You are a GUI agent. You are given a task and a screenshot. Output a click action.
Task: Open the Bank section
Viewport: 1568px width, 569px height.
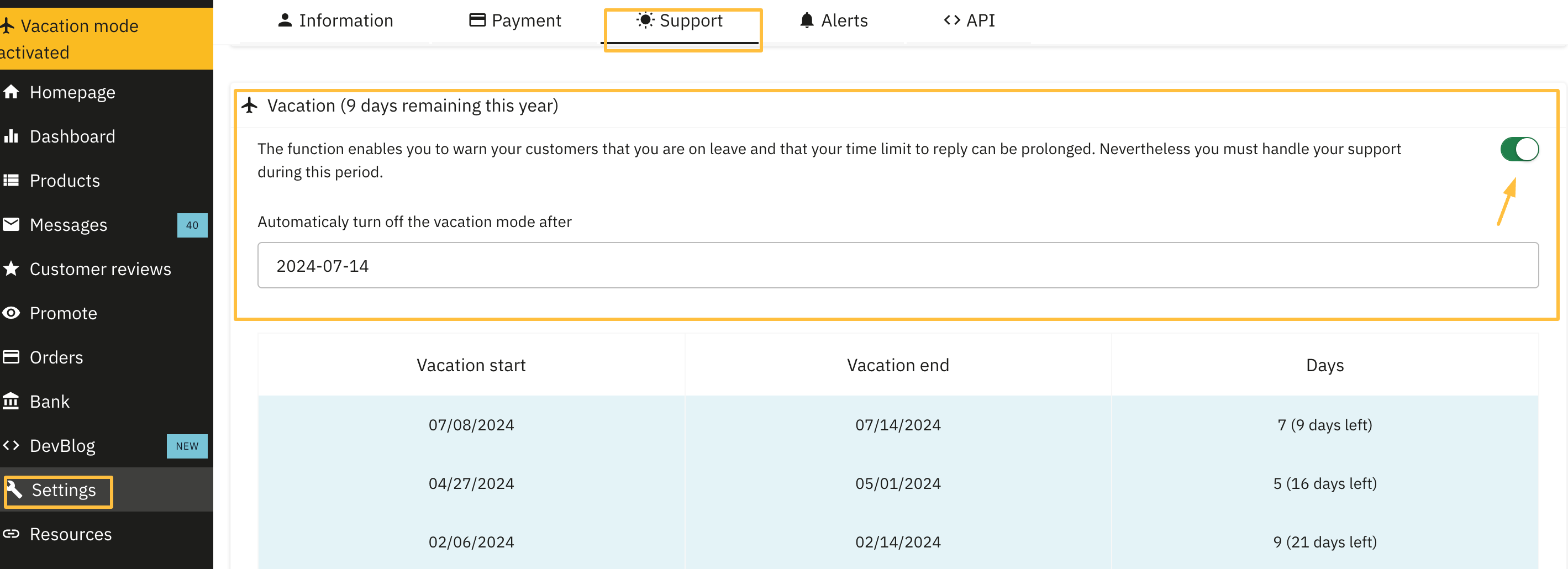pyautogui.click(x=49, y=401)
